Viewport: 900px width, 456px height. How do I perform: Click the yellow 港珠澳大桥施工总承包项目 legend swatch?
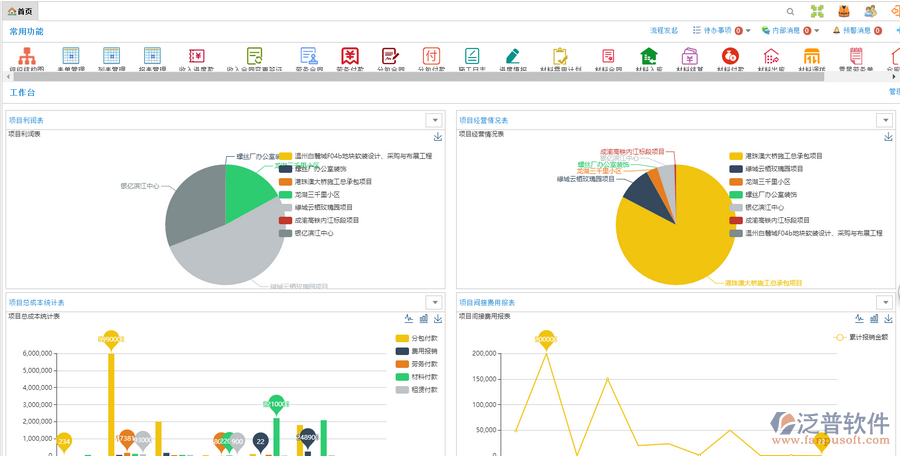[x=736, y=156]
